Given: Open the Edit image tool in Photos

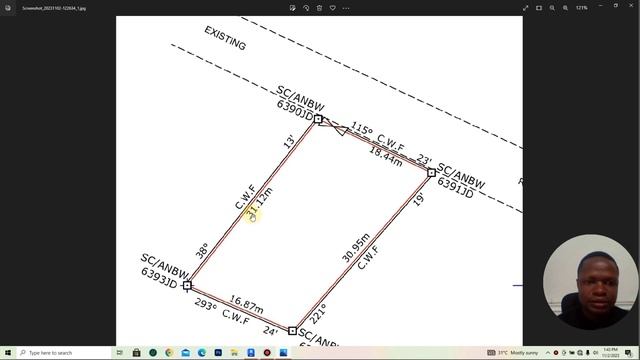Looking at the screenshot, I should pyautogui.click(x=292, y=8).
